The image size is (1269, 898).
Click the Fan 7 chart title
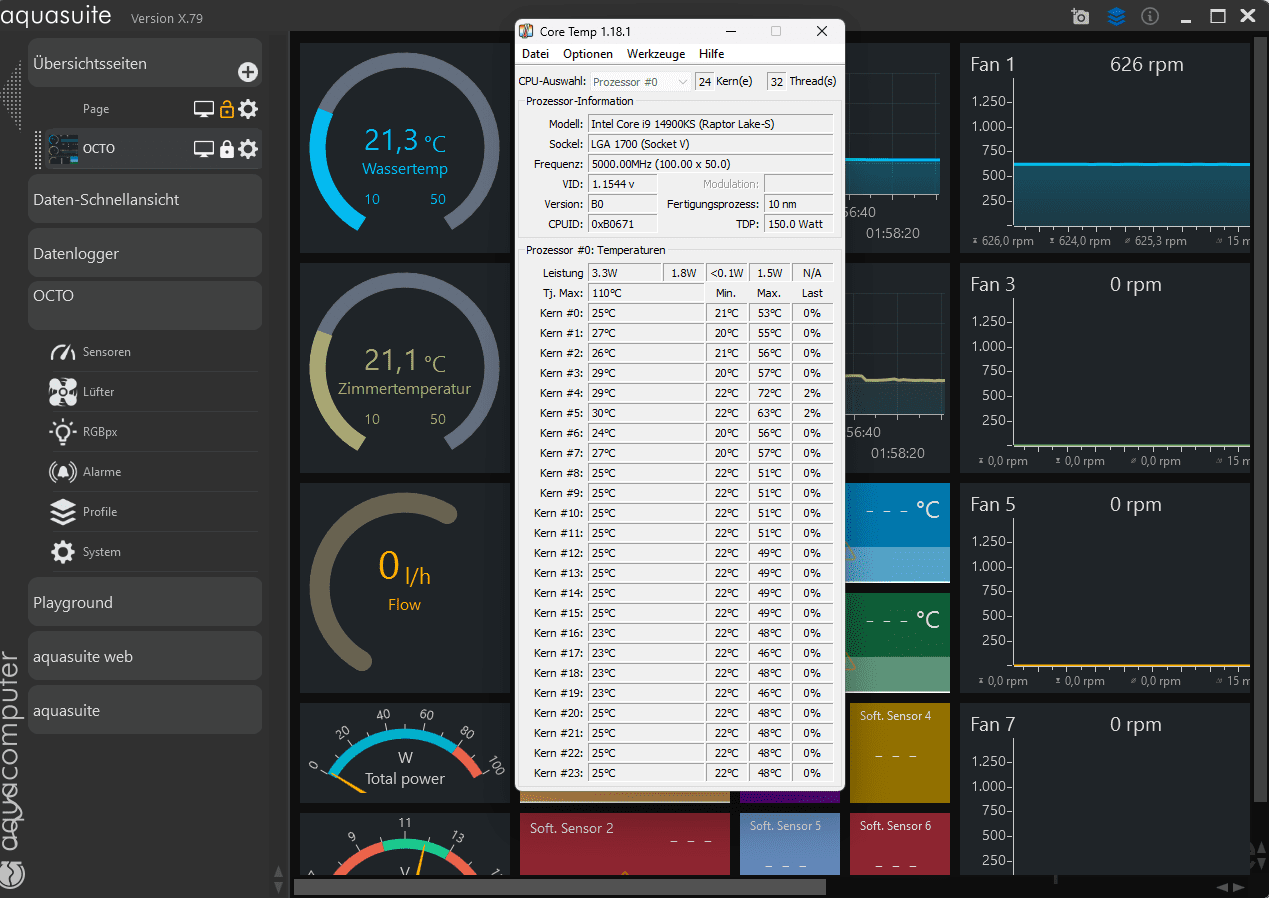coord(993,724)
